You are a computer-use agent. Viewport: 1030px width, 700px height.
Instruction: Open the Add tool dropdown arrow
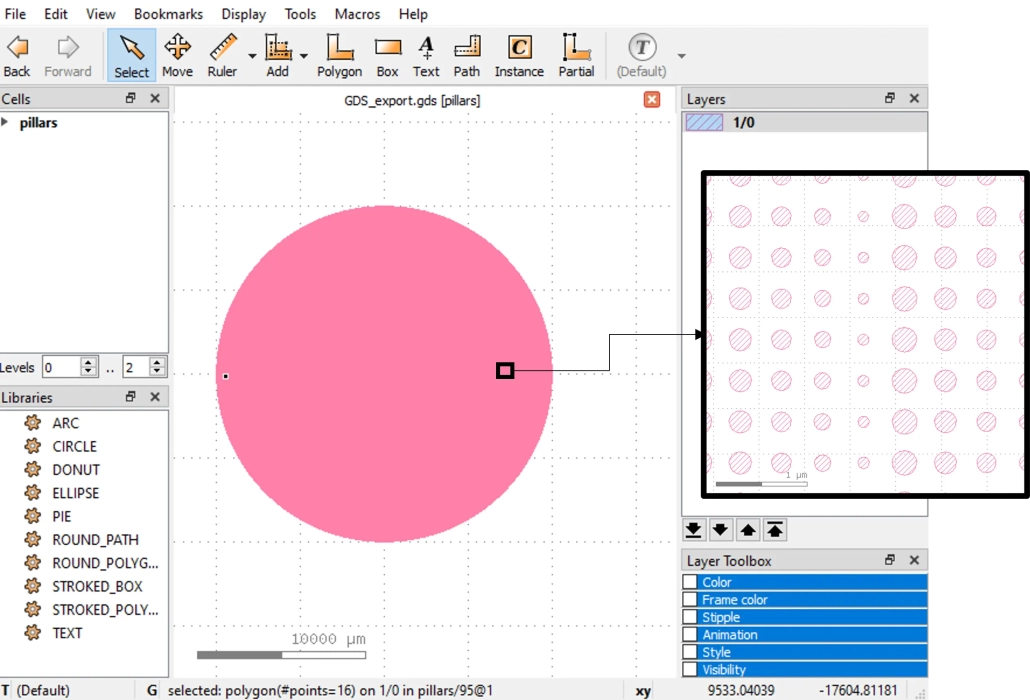[303, 56]
